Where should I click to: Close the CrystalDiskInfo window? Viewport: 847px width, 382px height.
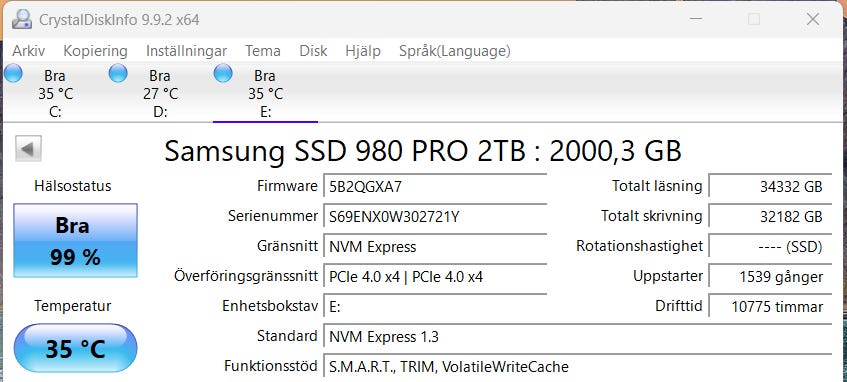pyautogui.click(x=812, y=19)
